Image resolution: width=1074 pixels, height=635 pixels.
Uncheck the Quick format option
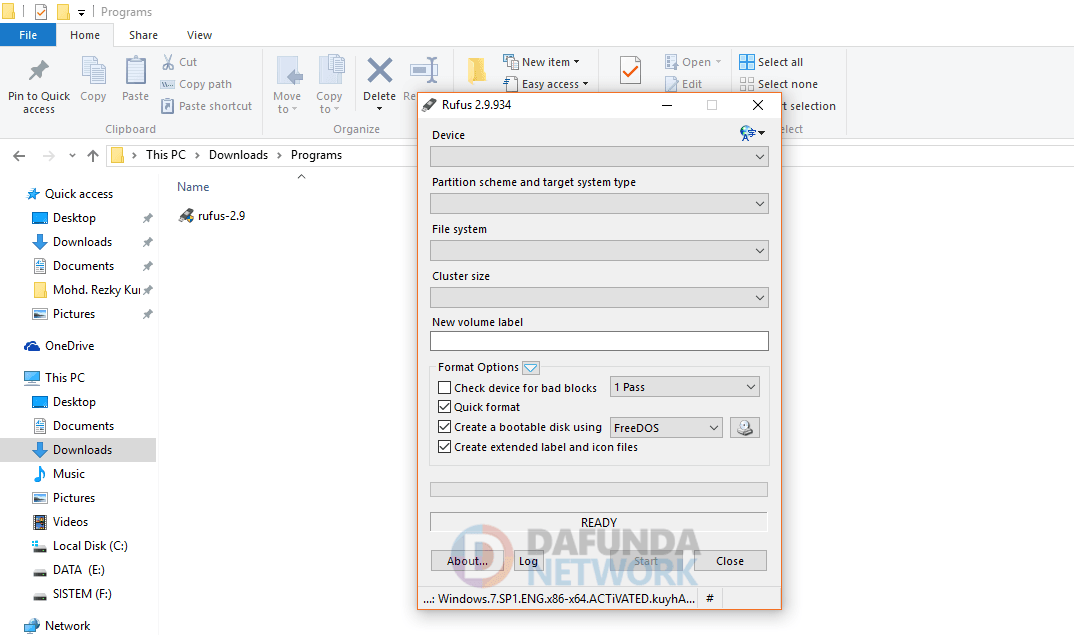pos(445,407)
